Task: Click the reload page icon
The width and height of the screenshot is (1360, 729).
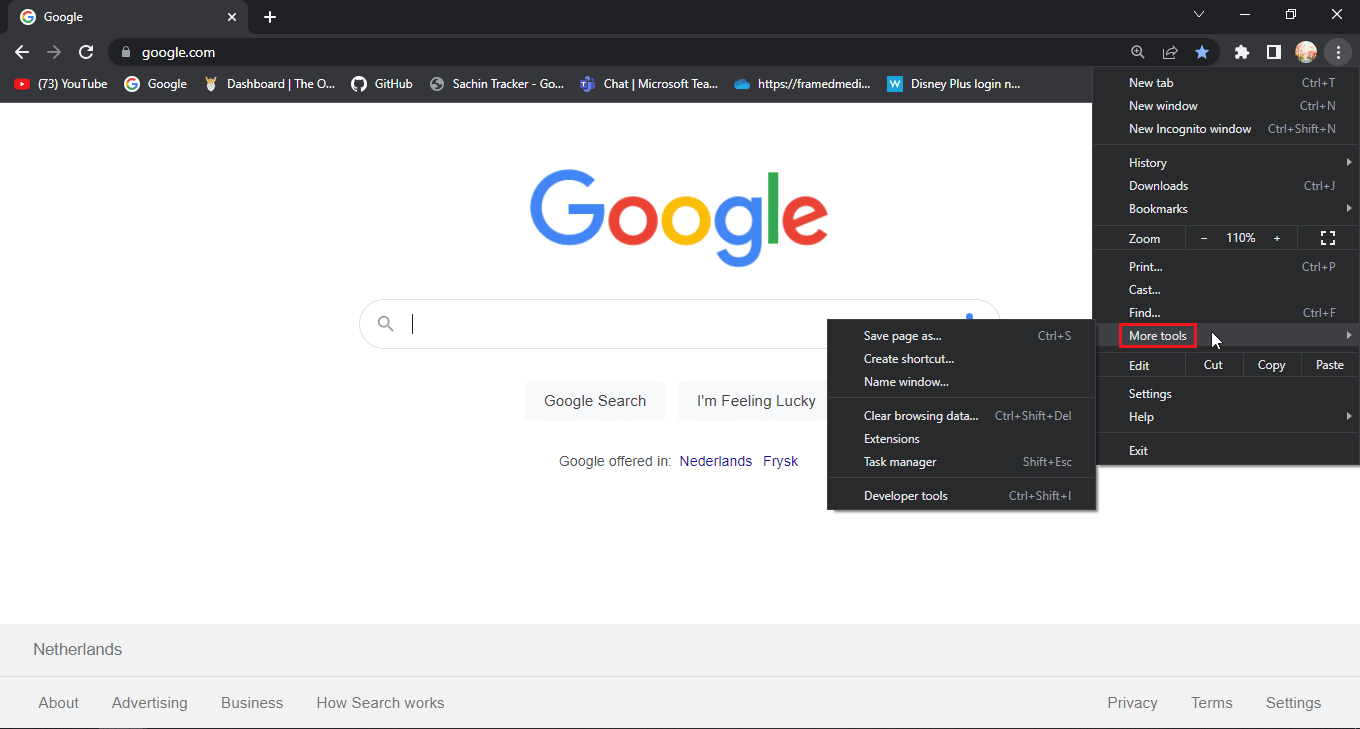Action: pos(86,52)
